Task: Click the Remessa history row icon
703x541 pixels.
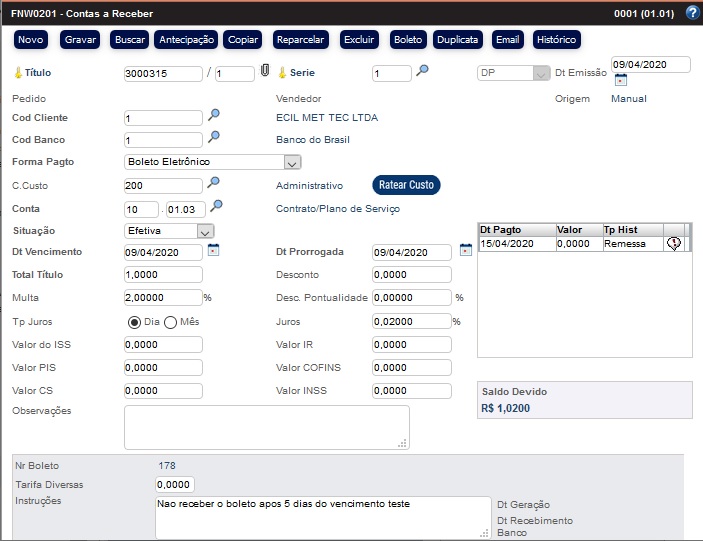Action: (x=673, y=244)
